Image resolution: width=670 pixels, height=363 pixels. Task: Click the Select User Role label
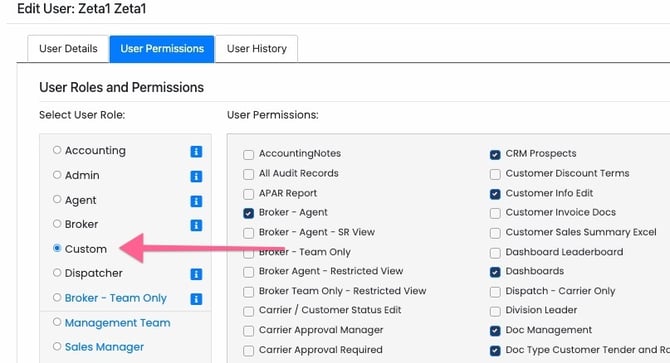(82, 115)
